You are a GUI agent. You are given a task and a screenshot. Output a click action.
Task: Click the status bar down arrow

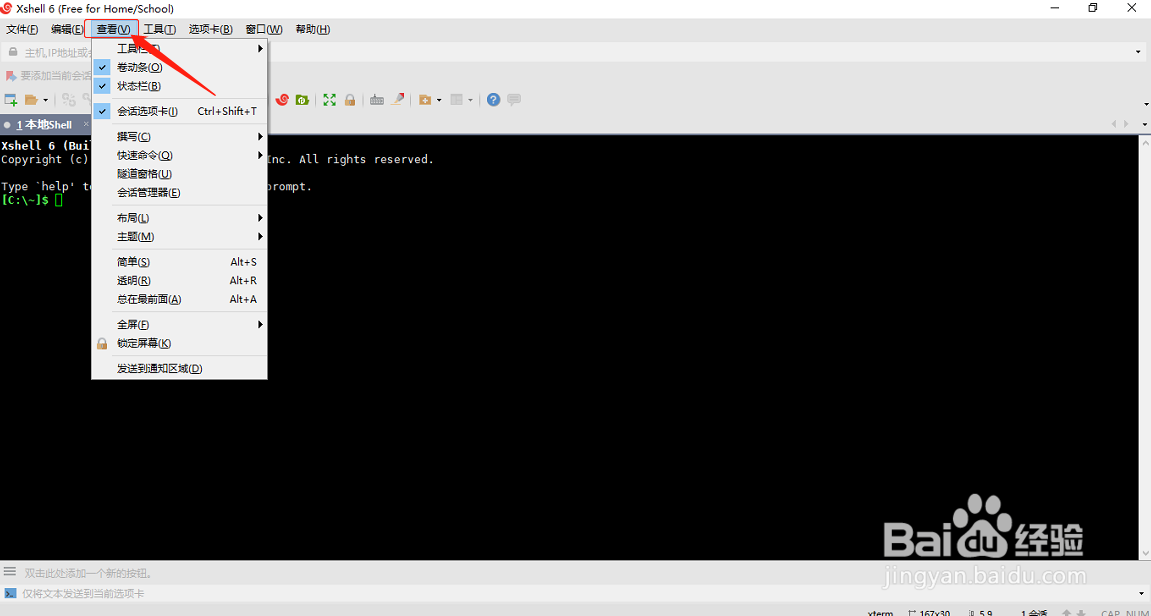coord(1081,612)
